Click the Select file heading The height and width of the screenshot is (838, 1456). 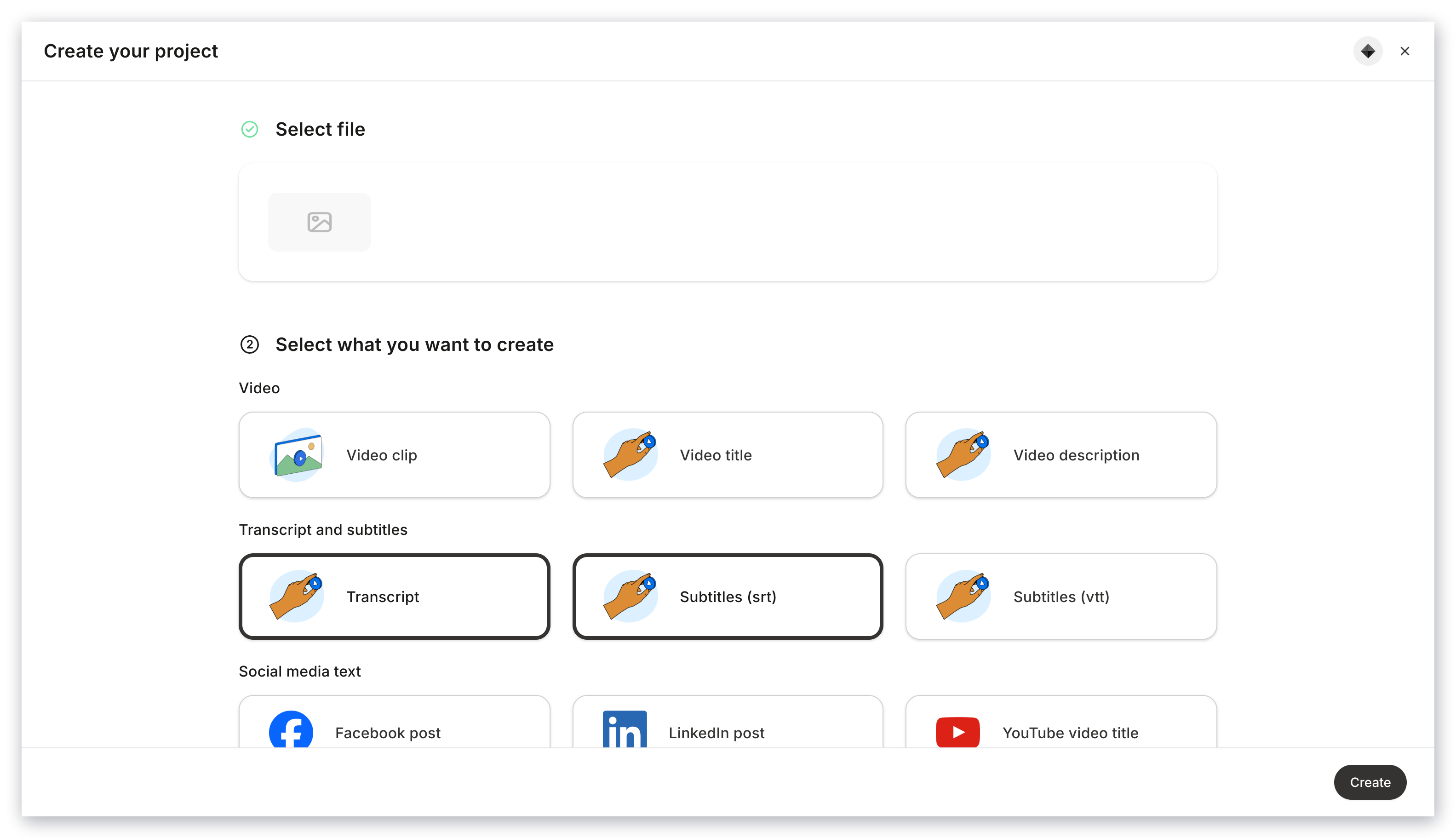pyautogui.click(x=320, y=129)
